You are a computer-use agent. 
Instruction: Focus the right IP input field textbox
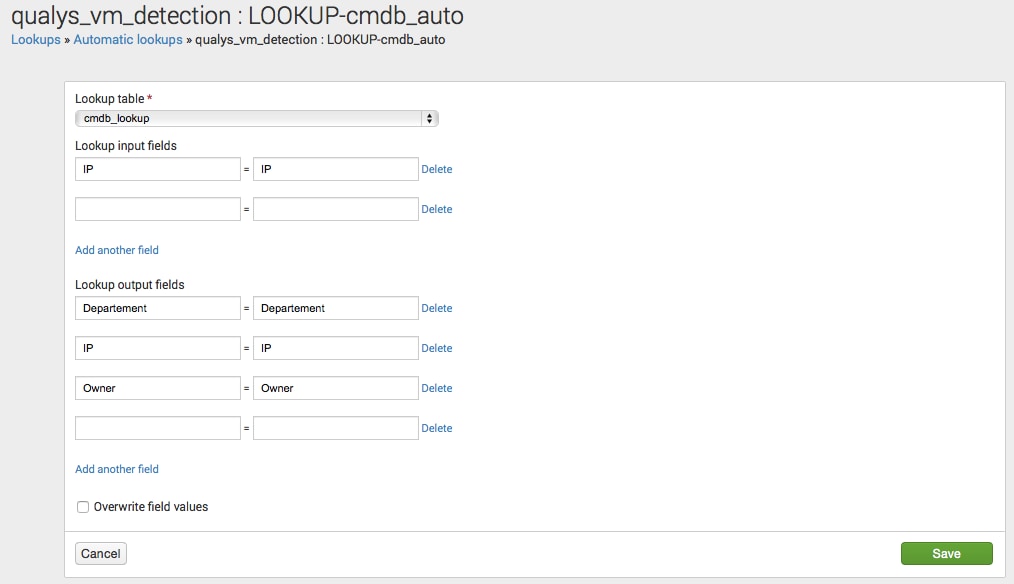coord(335,169)
